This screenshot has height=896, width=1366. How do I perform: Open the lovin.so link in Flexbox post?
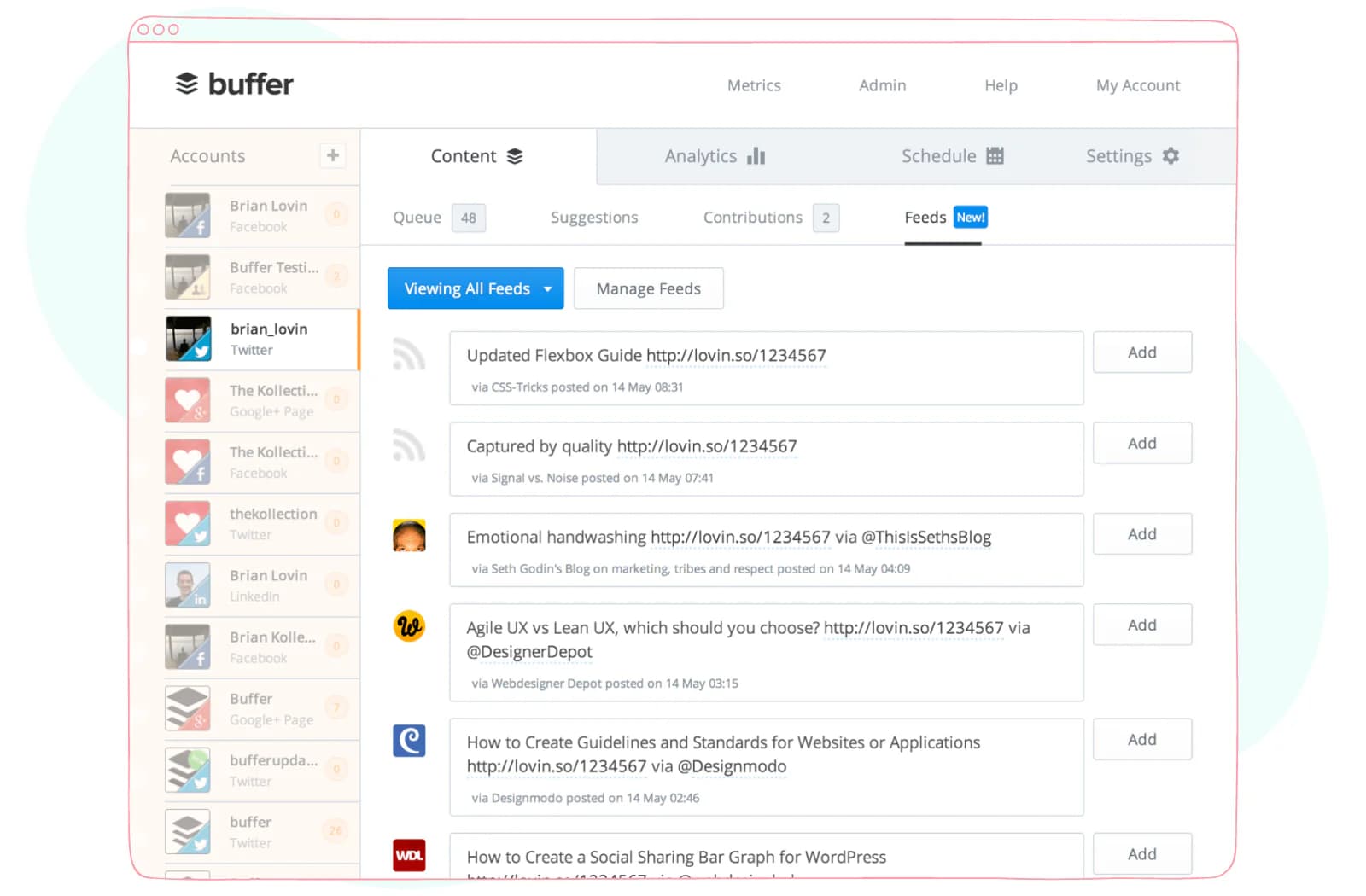(x=736, y=356)
